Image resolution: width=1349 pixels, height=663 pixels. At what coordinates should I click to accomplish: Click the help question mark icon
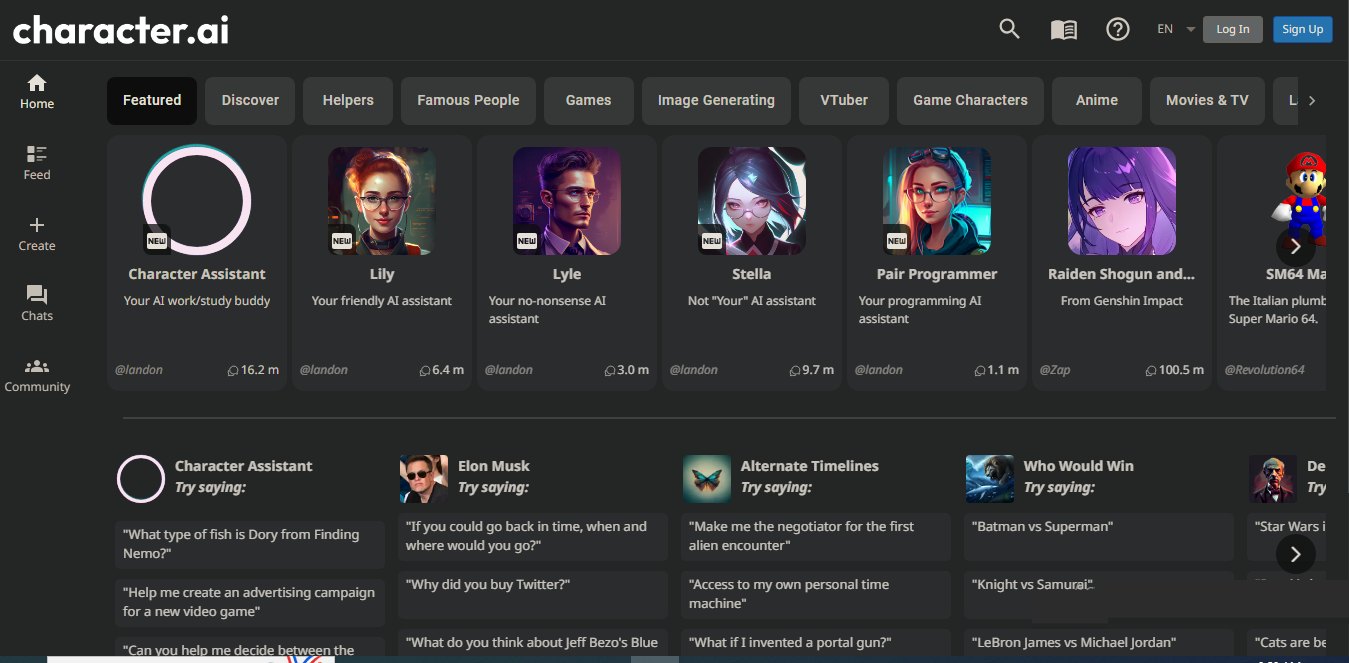[x=1117, y=29]
